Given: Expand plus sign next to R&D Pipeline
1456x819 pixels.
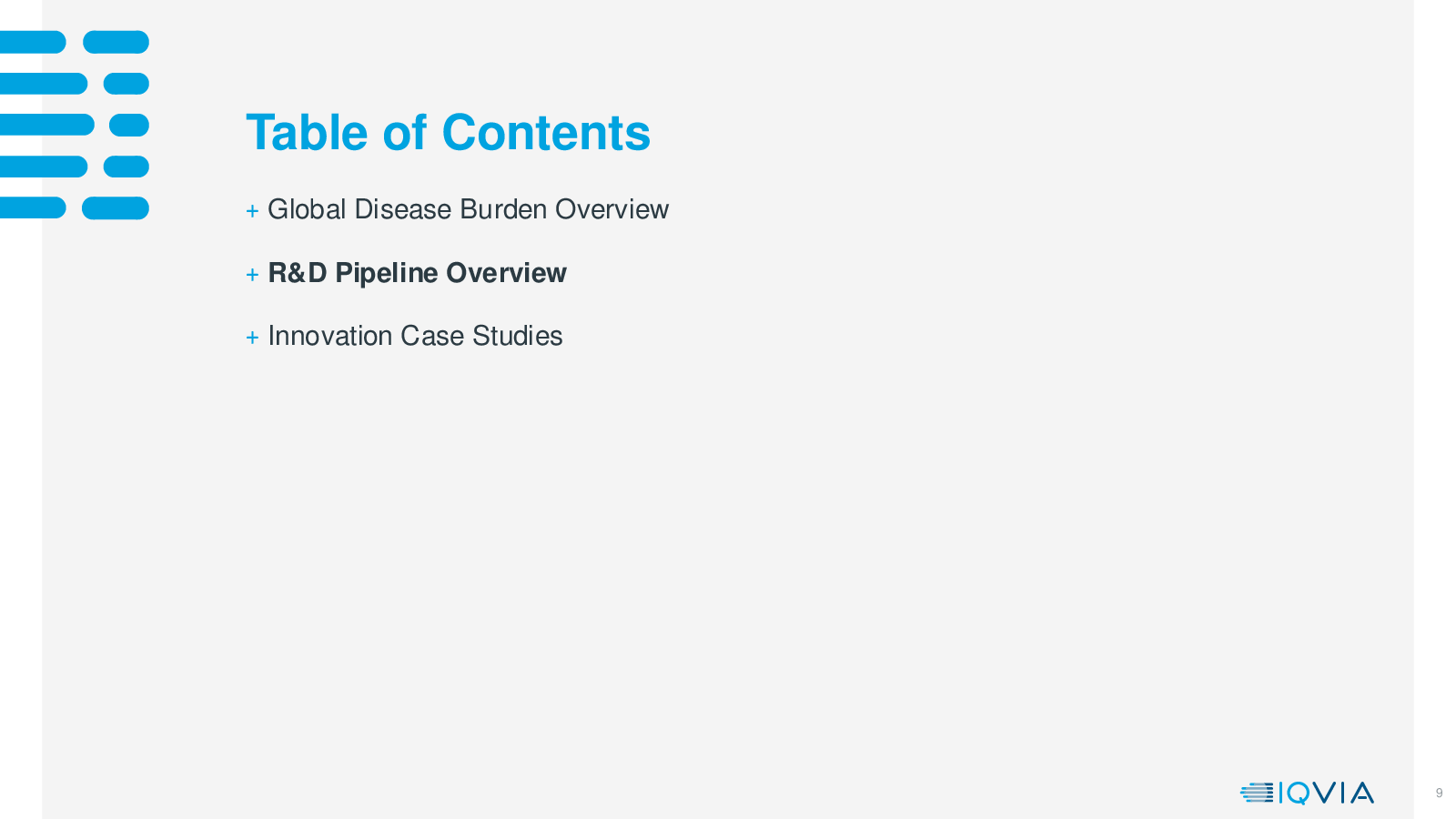Looking at the screenshot, I should pyautogui.click(x=252, y=274).
